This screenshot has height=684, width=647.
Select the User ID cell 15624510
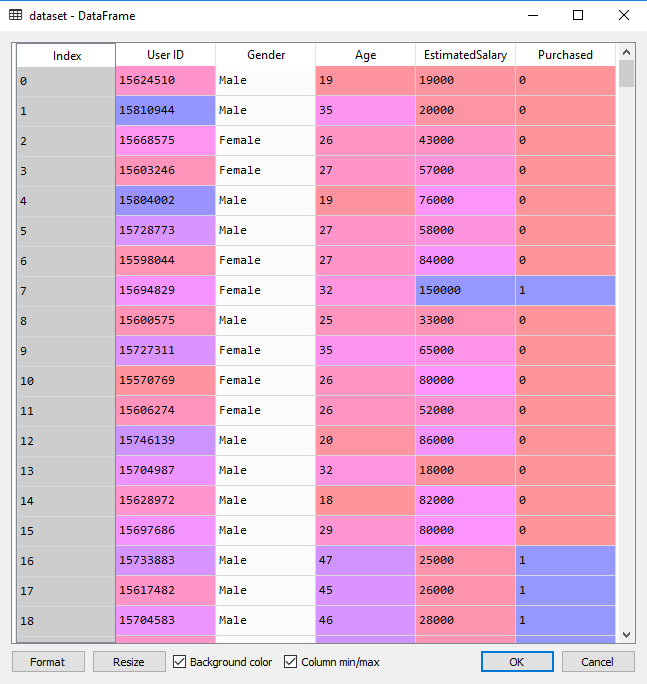(x=165, y=80)
